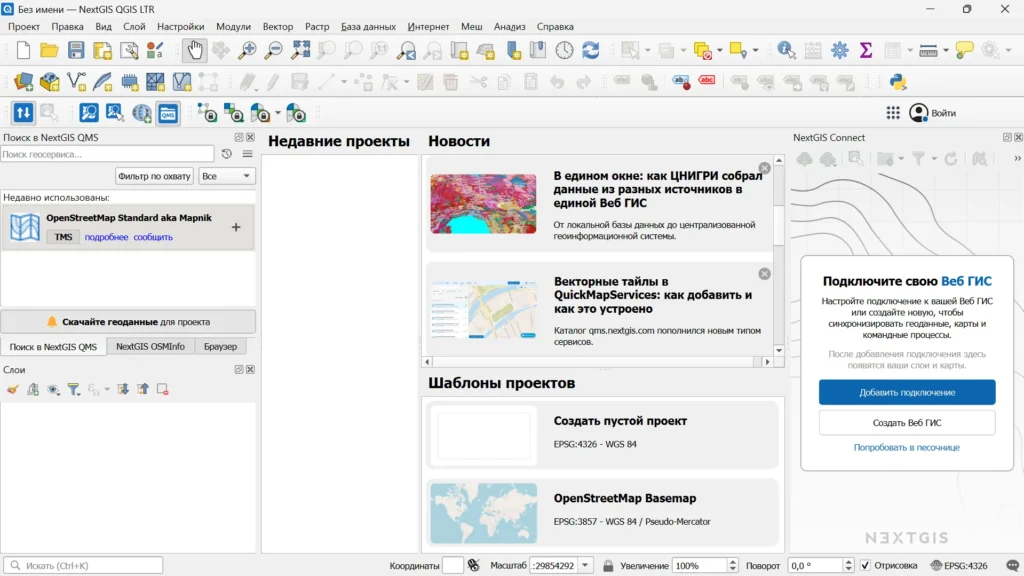The width and height of the screenshot is (1024, 576).
Task: Open the messages log speech bubble
Action: pyautogui.click(x=1013, y=566)
